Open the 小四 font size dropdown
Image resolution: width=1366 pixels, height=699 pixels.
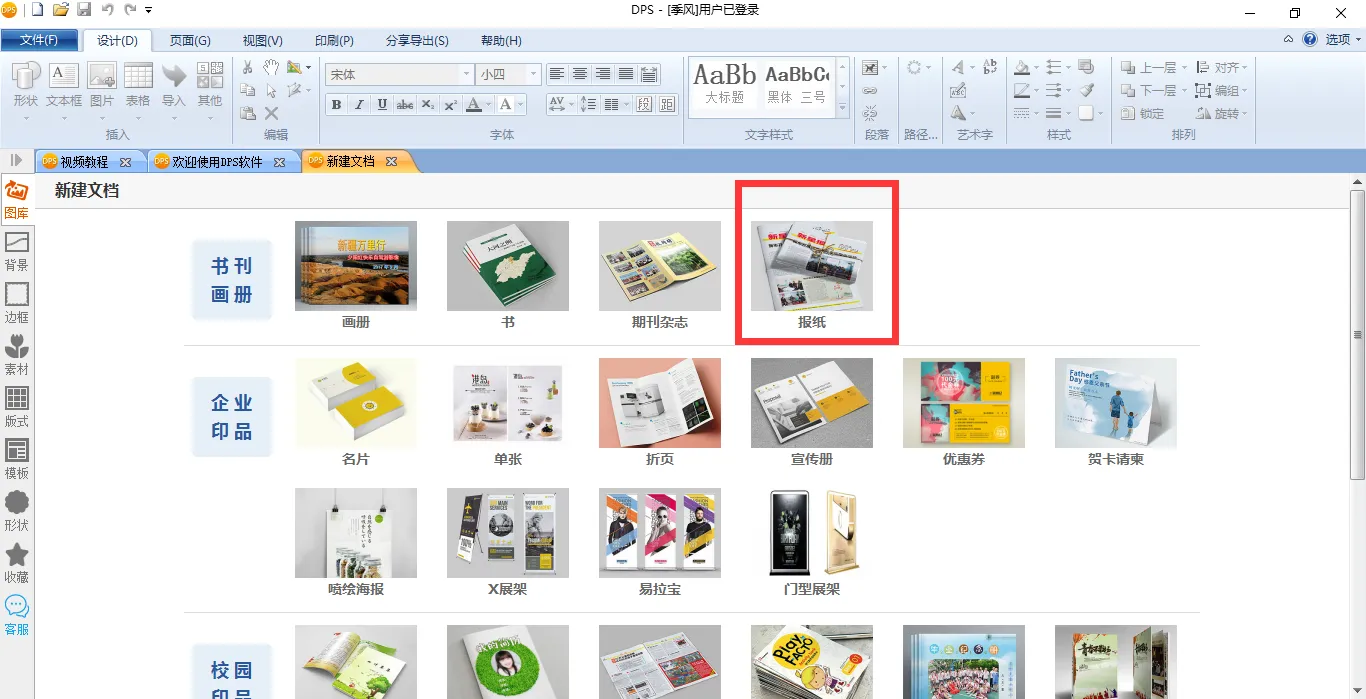[x=534, y=75]
